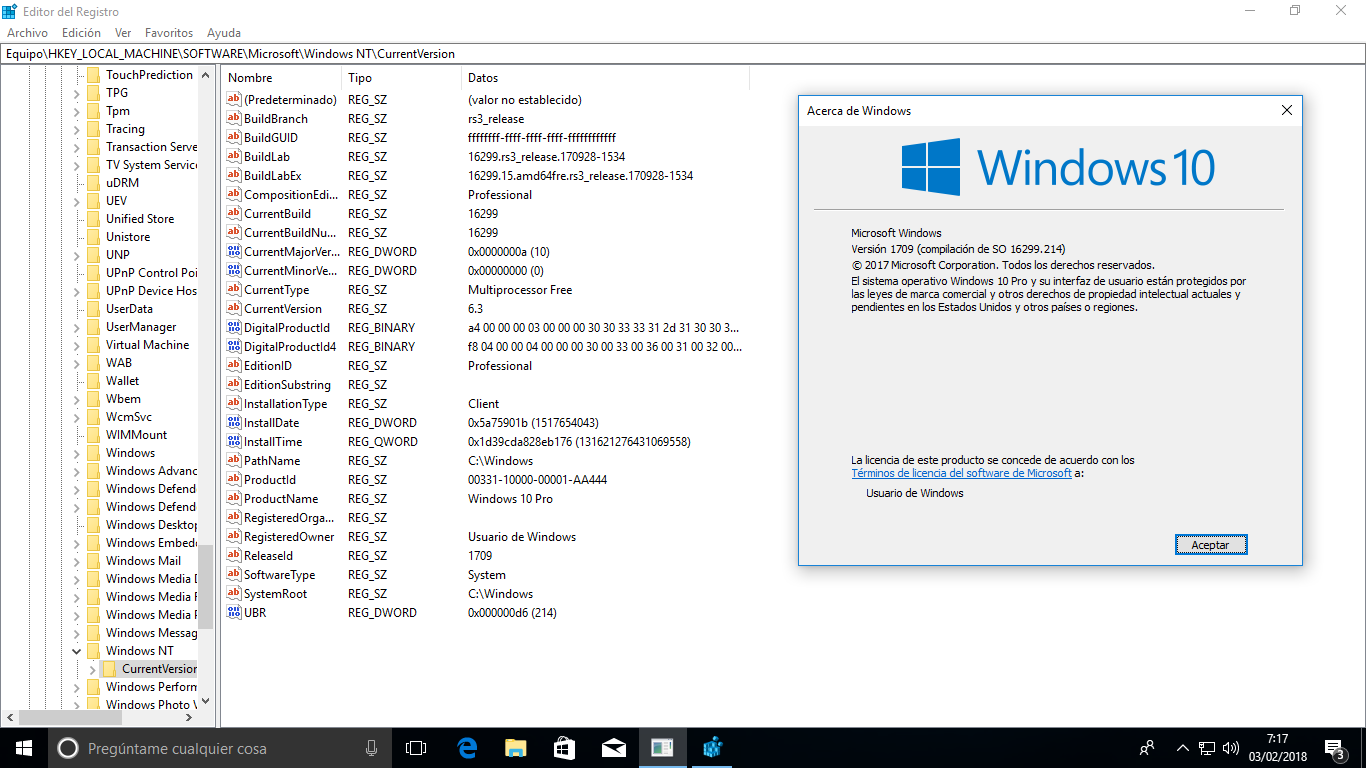Click the Cortana search box
Screen dimensions: 1366x768
tap(219, 748)
